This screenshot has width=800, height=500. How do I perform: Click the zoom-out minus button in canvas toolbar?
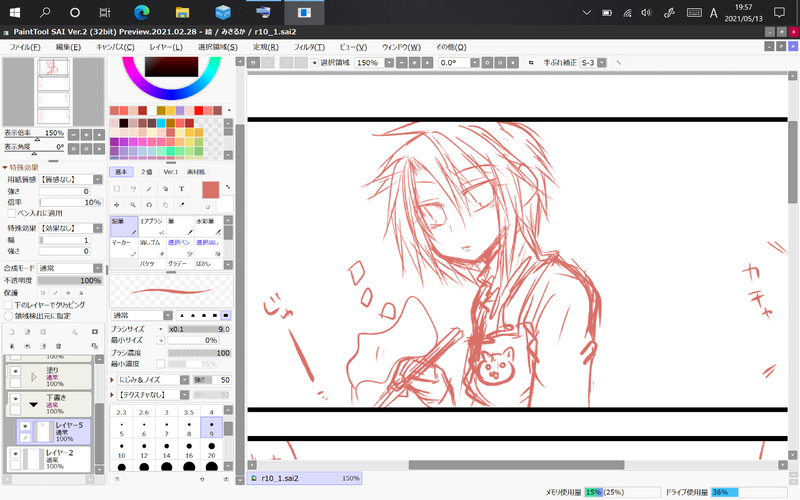(402, 63)
